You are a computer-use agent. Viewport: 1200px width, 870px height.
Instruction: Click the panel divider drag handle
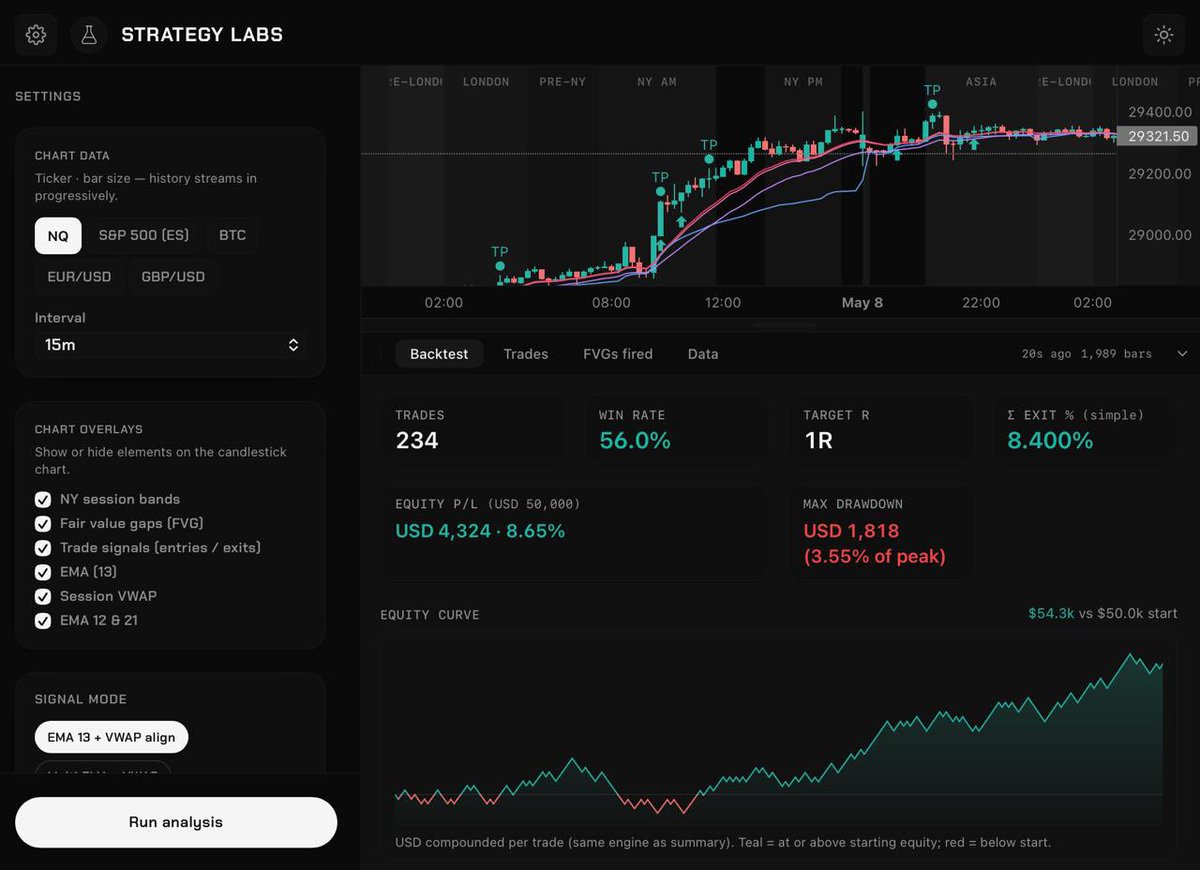pos(786,325)
